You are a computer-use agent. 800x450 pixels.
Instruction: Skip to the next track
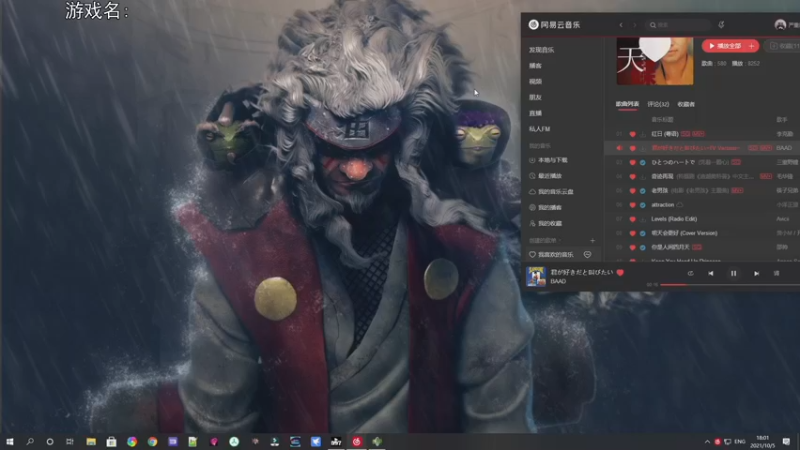(x=756, y=273)
